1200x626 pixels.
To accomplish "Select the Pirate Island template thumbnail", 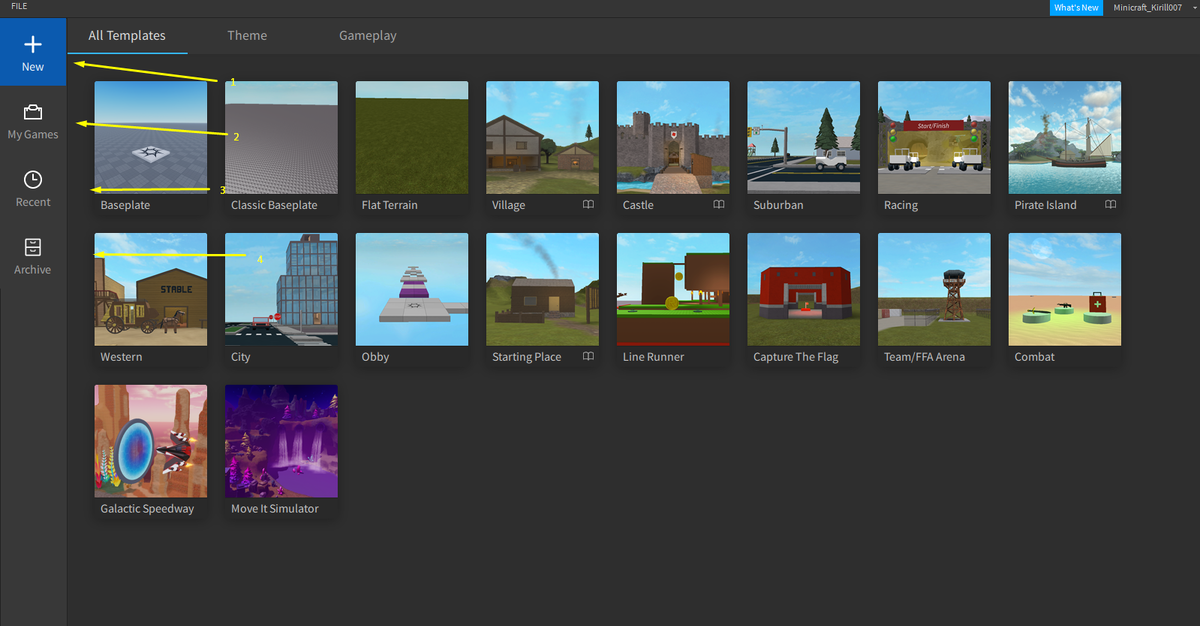I will pyautogui.click(x=1065, y=137).
